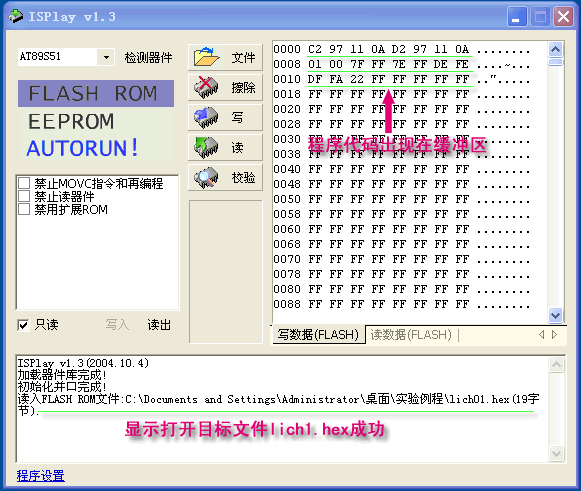581x491 pixels.
Task: Enable 禁止MOVC指令和再编程 checkbox
Action: [24, 183]
